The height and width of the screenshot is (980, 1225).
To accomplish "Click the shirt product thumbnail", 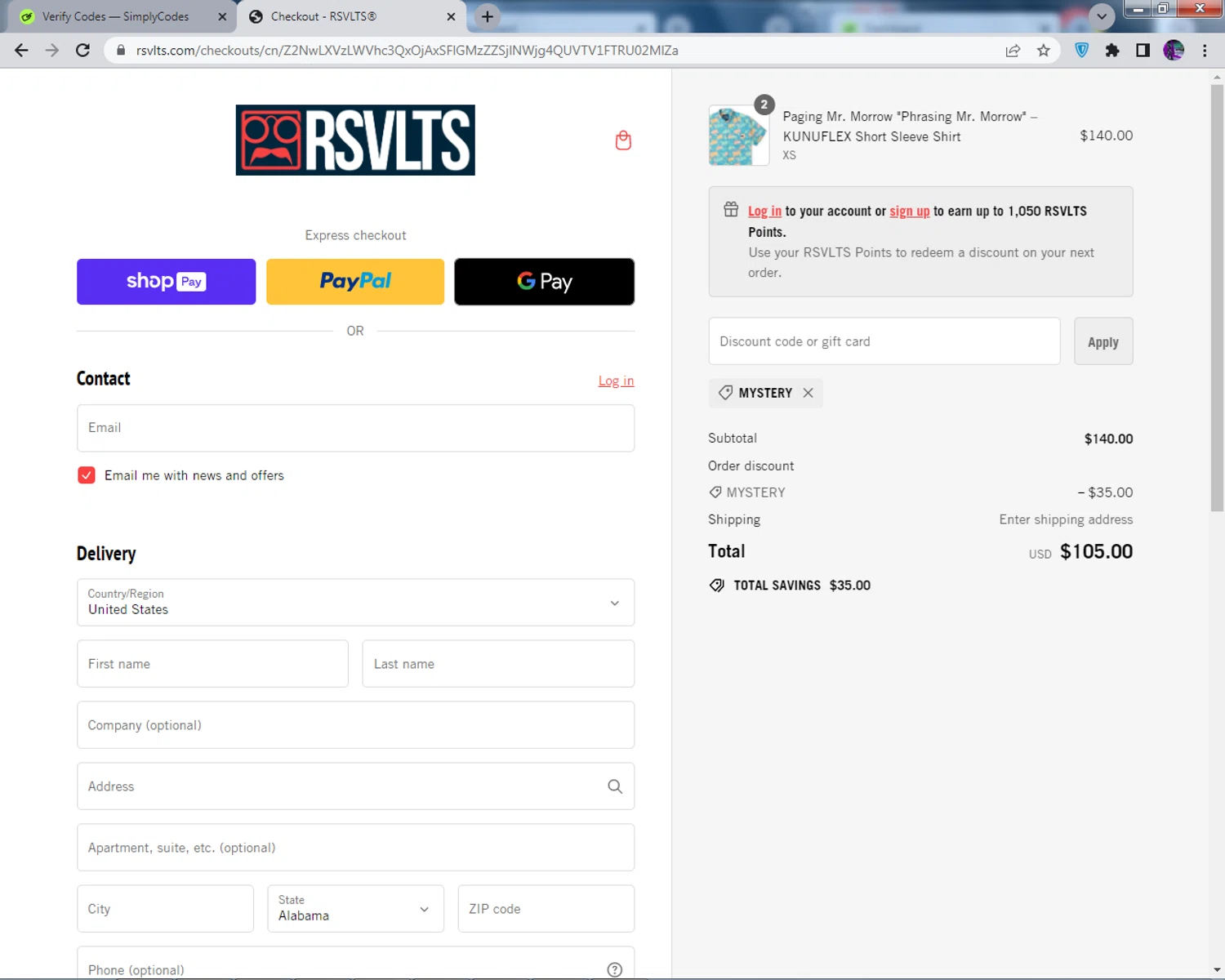I will tap(739, 136).
